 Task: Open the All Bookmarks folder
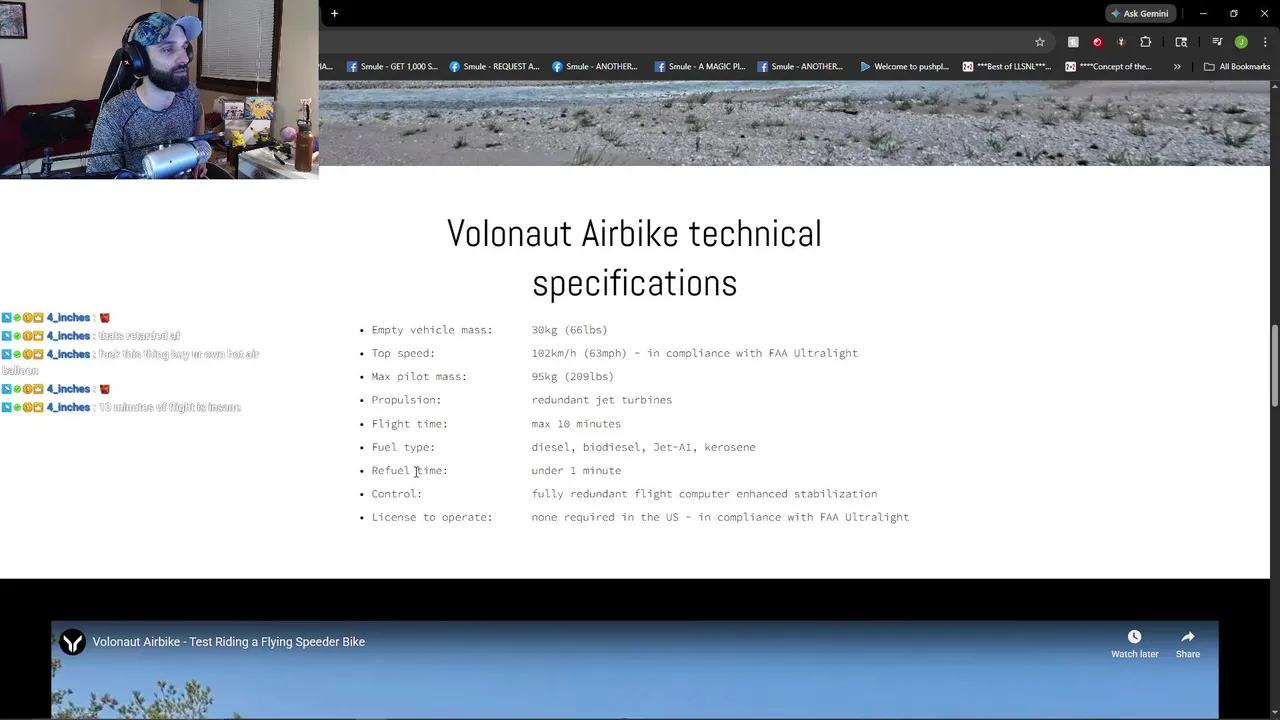tap(1237, 67)
